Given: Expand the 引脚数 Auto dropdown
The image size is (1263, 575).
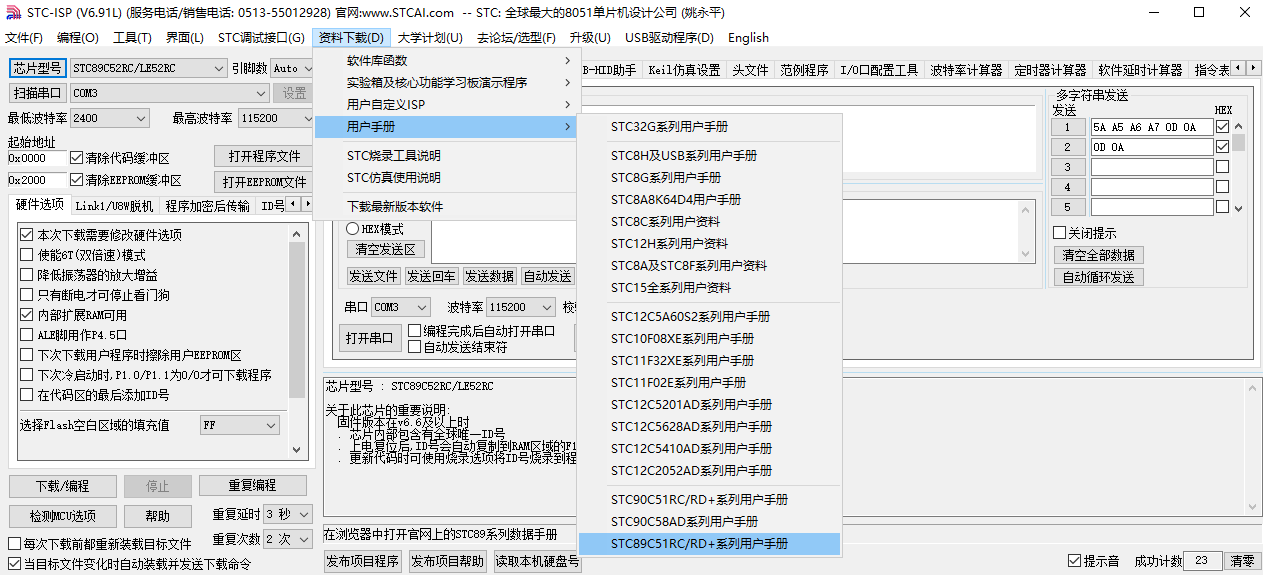Looking at the screenshot, I should [x=306, y=68].
